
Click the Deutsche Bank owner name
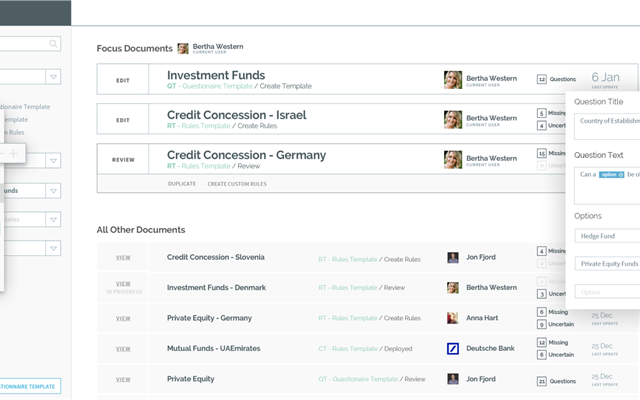pyautogui.click(x=490, y=349)
